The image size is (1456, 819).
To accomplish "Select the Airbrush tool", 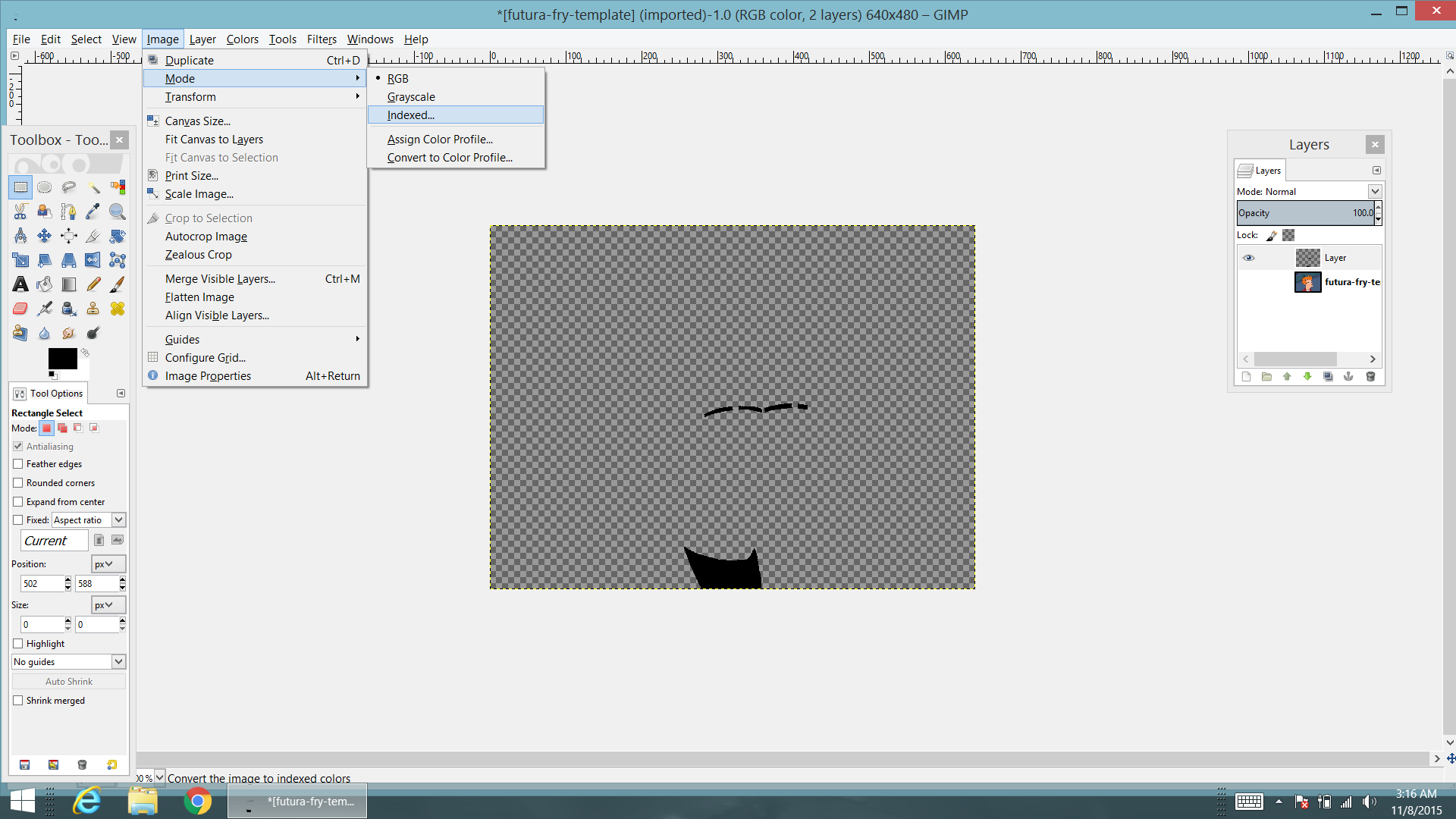I will pos(45,309).
